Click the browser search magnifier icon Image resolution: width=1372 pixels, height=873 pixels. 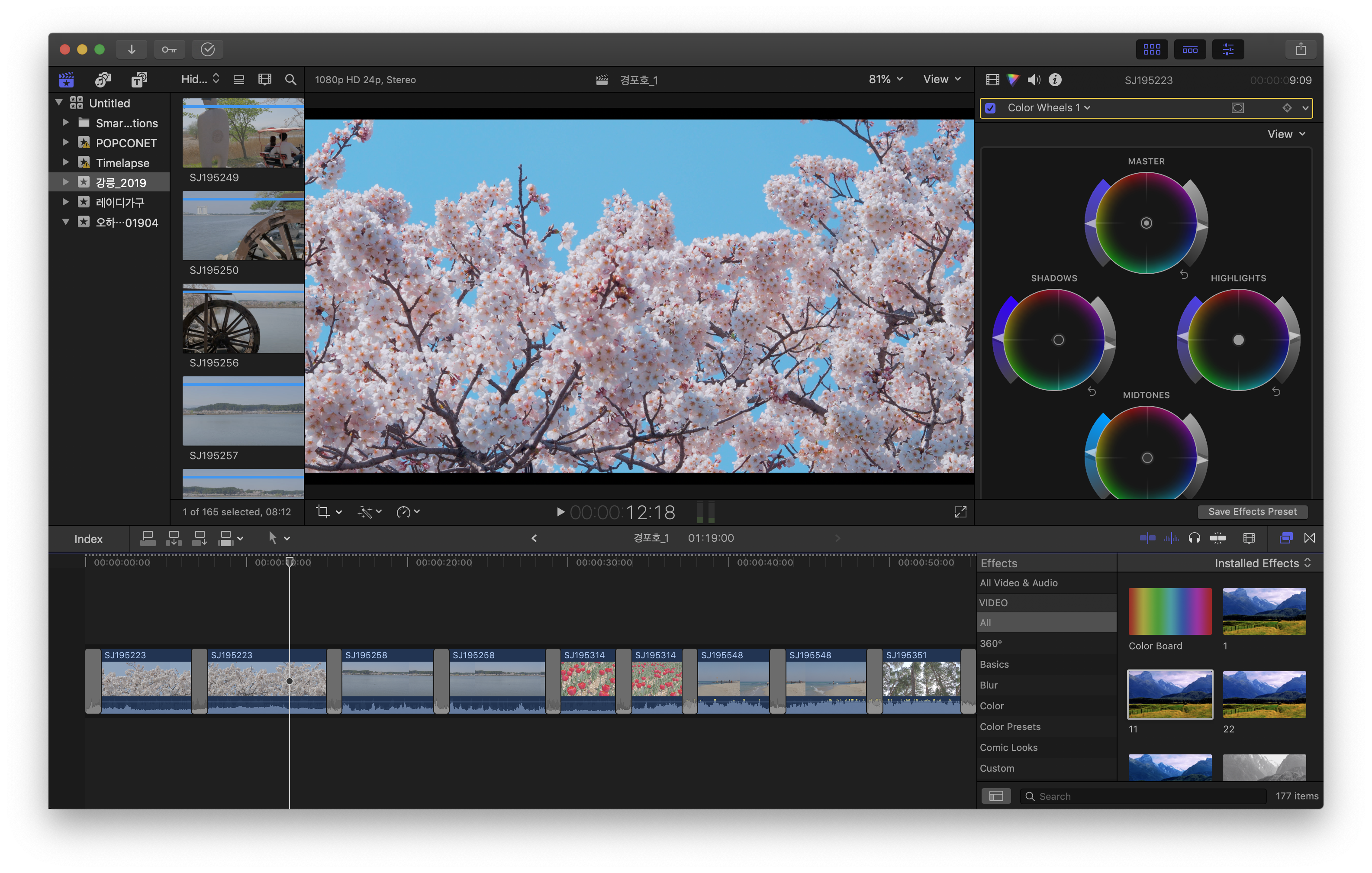point(290,80)
